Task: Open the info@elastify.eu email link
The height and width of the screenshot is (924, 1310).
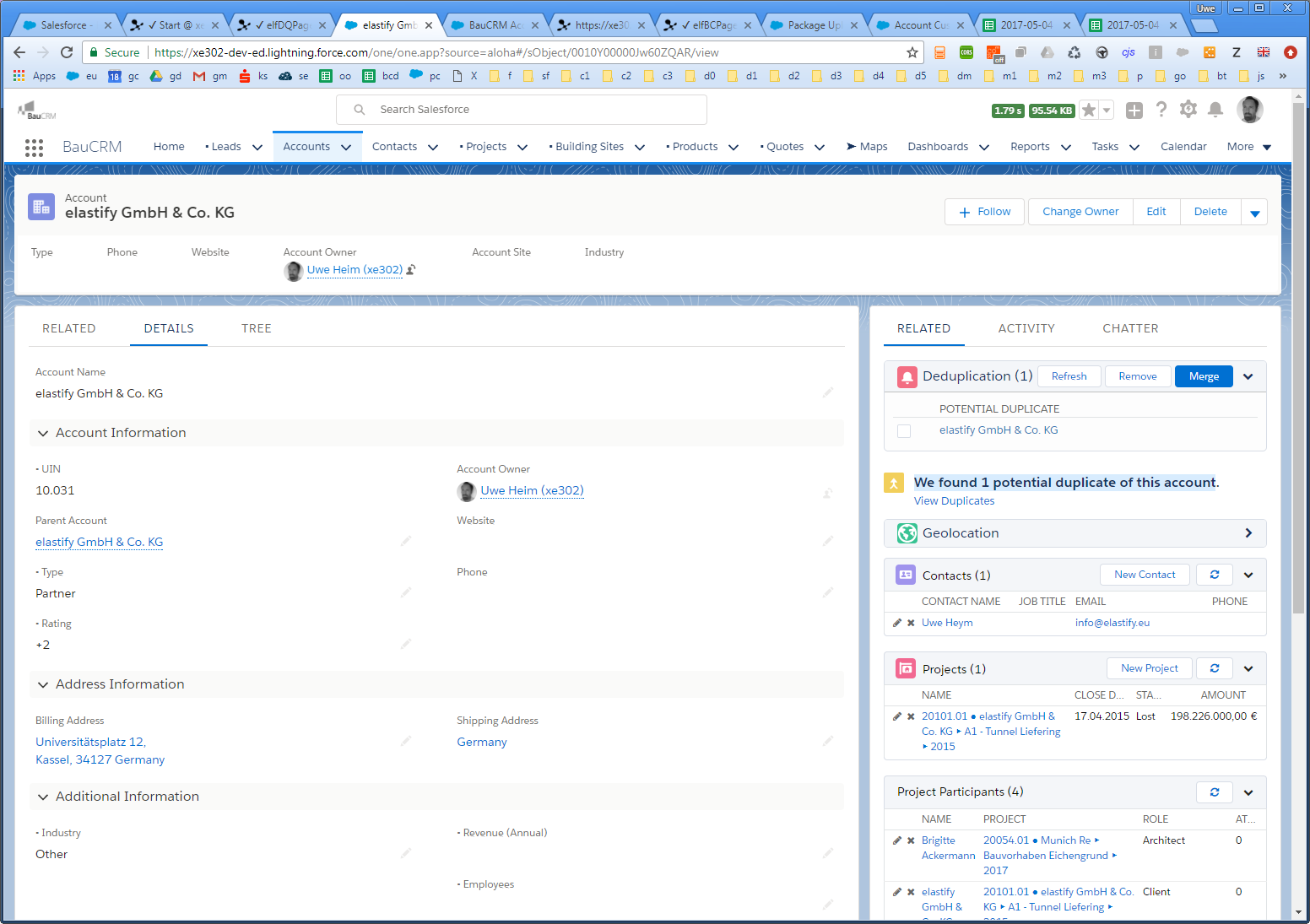Action: [1112, 623]
